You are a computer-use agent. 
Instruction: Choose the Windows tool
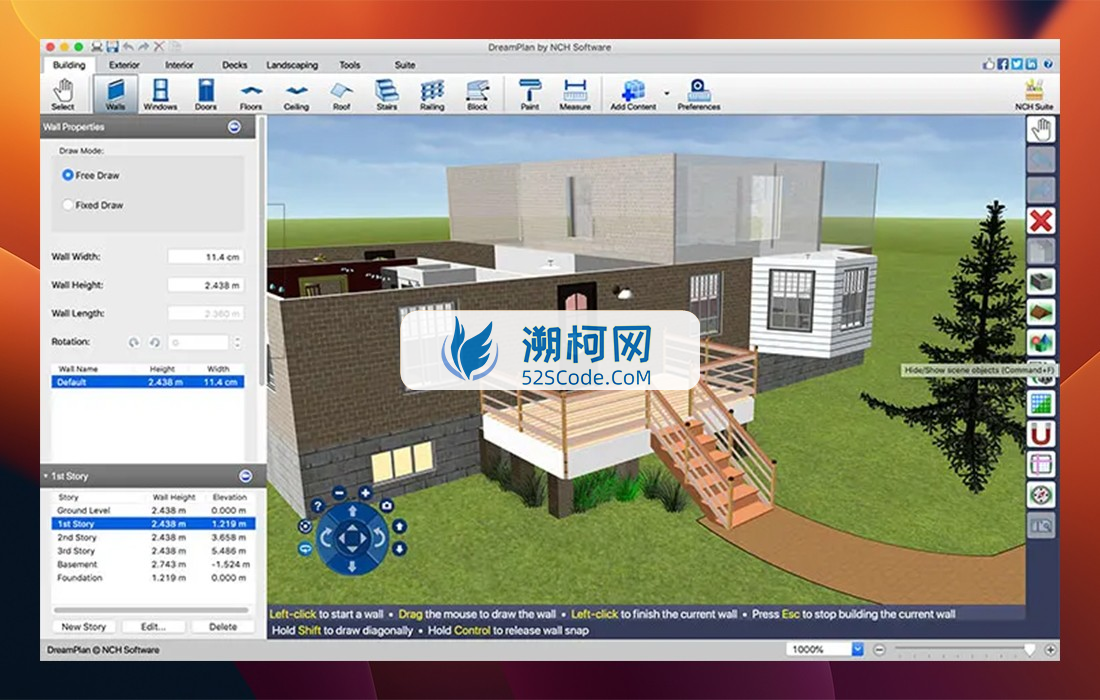[x=160, y=94]
